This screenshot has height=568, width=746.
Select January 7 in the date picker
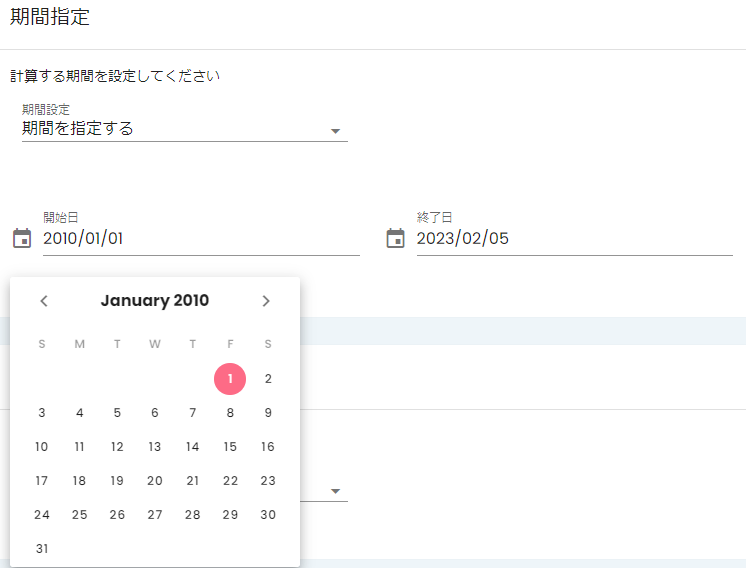click(192, 412)
